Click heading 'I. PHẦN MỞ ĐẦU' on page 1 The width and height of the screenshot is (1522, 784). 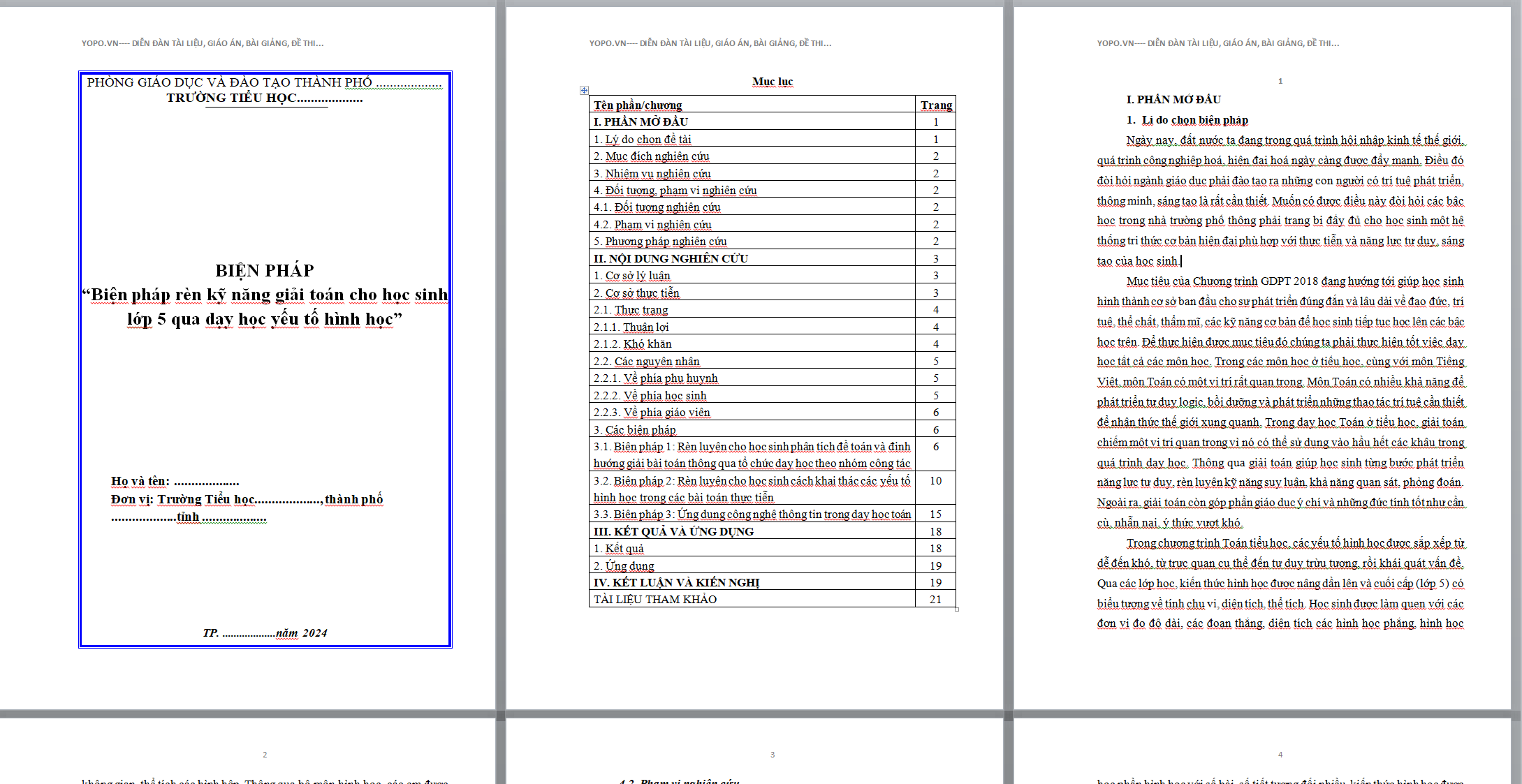pyautogui.click(x=1173, y=99)
